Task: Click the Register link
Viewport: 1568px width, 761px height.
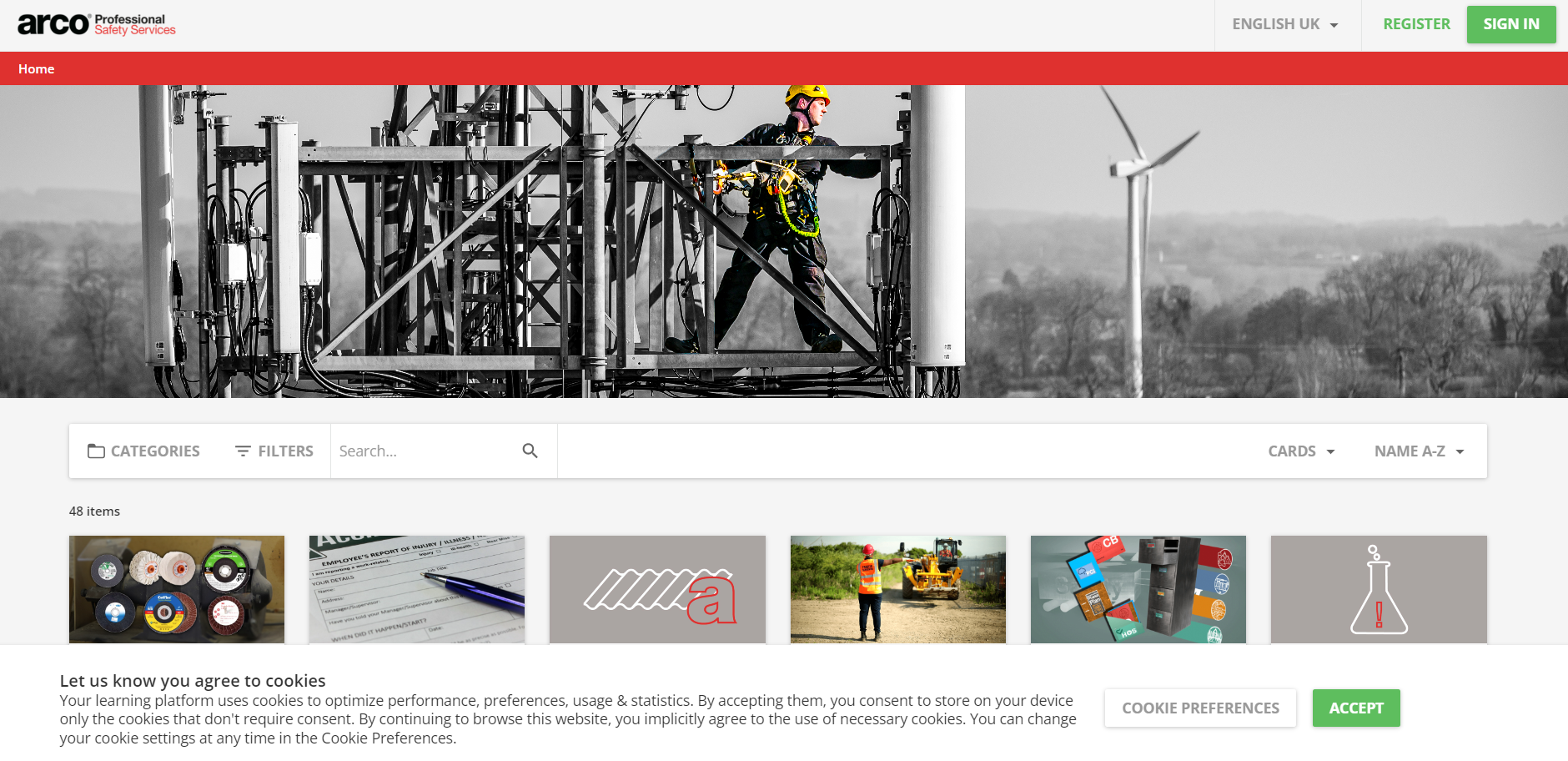Action: pyautogui.click(x=1415, y=24)
